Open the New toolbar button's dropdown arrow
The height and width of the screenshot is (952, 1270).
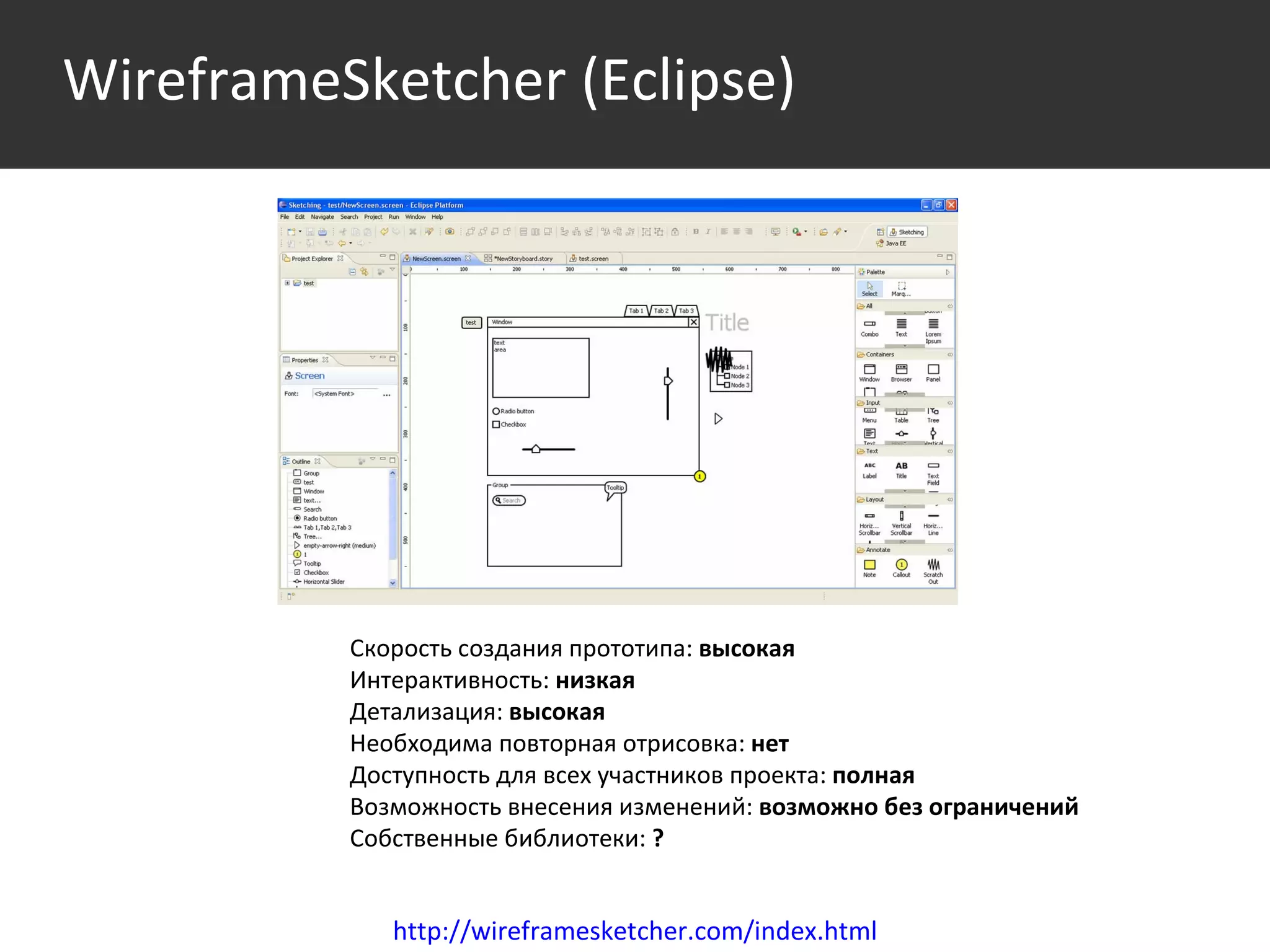[300, 232]
